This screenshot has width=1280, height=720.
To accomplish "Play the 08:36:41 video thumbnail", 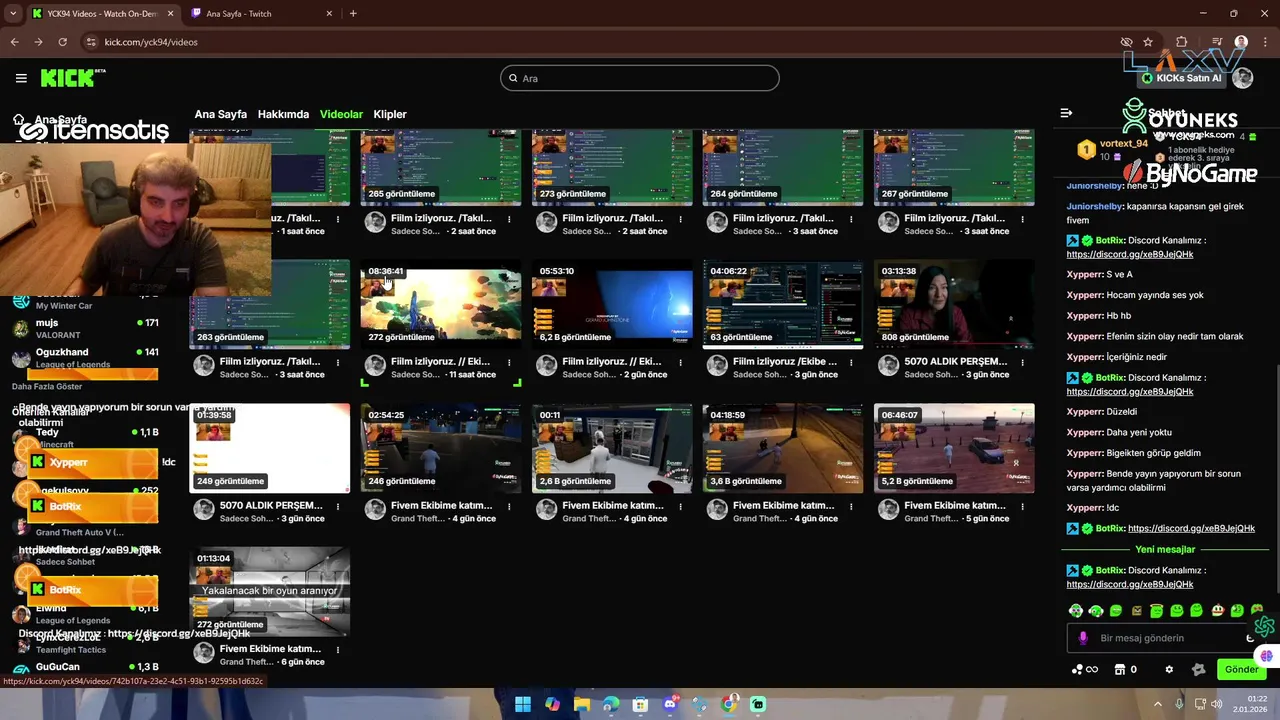I will click(440, 305).
